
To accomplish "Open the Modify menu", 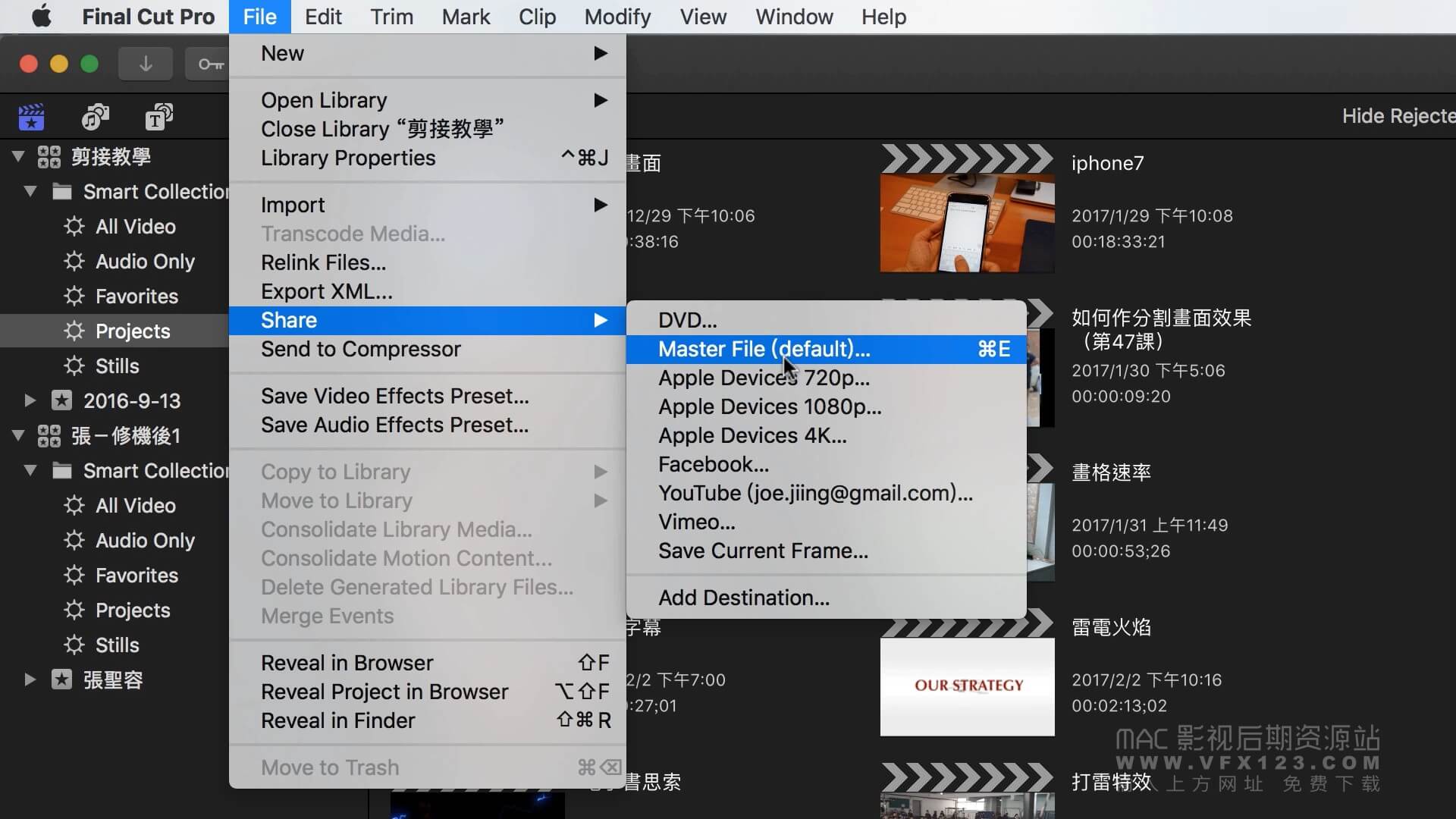I will coord(617,17).
